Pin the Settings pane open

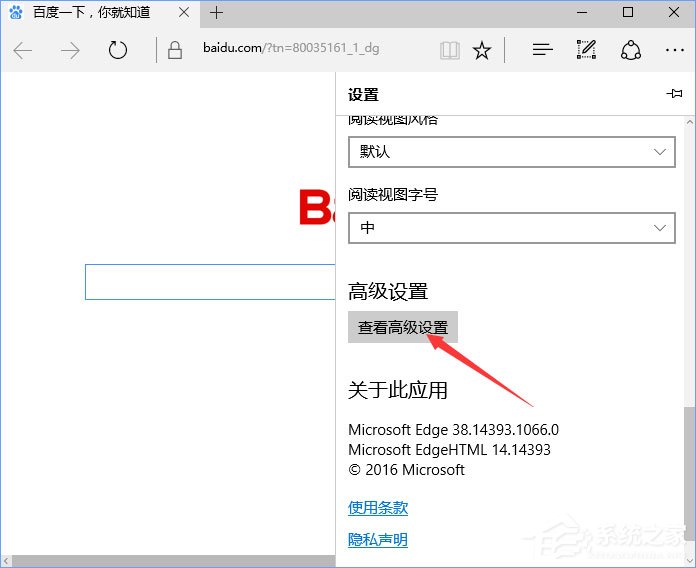(674, 94)
